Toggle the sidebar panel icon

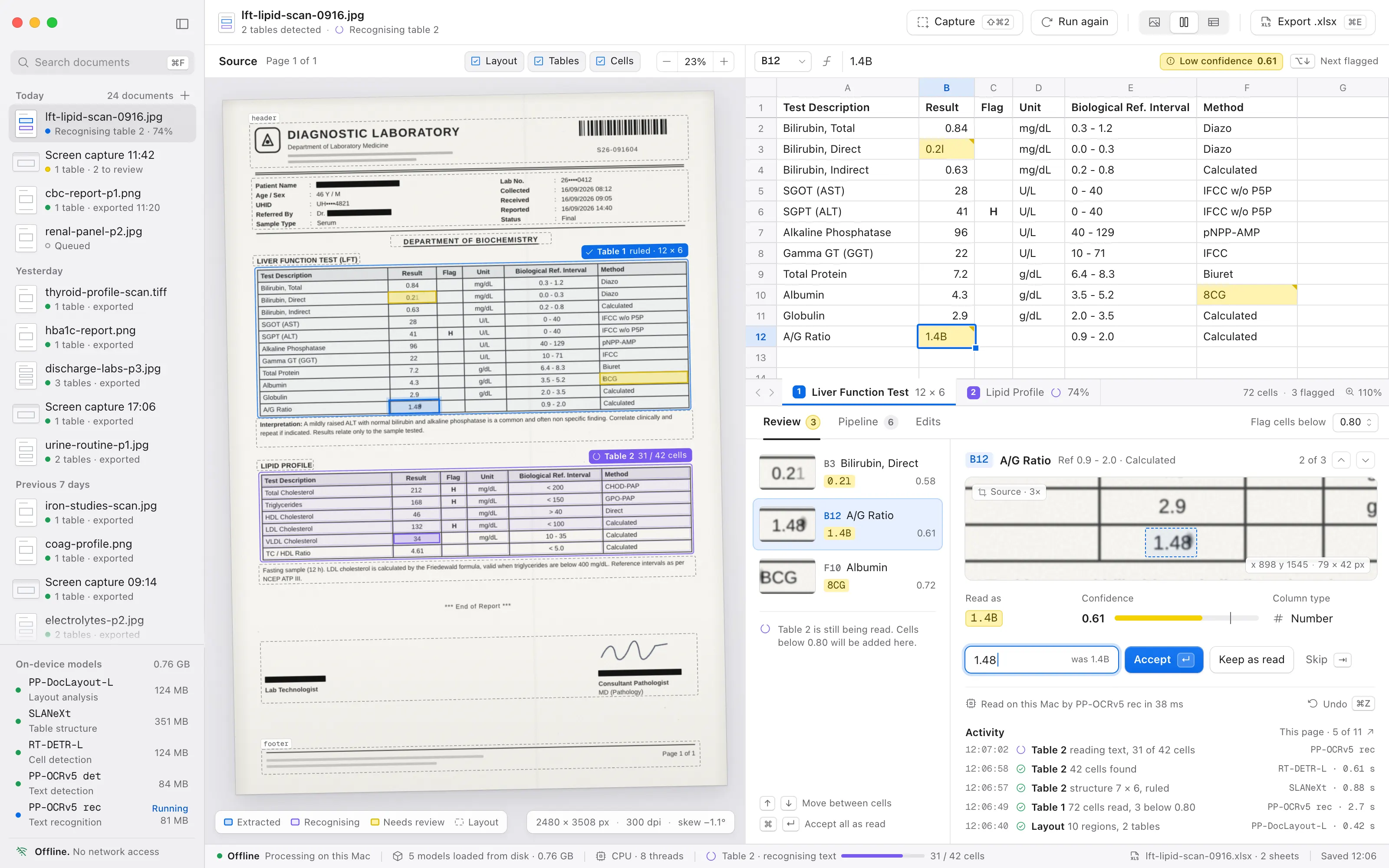[182, 23]
